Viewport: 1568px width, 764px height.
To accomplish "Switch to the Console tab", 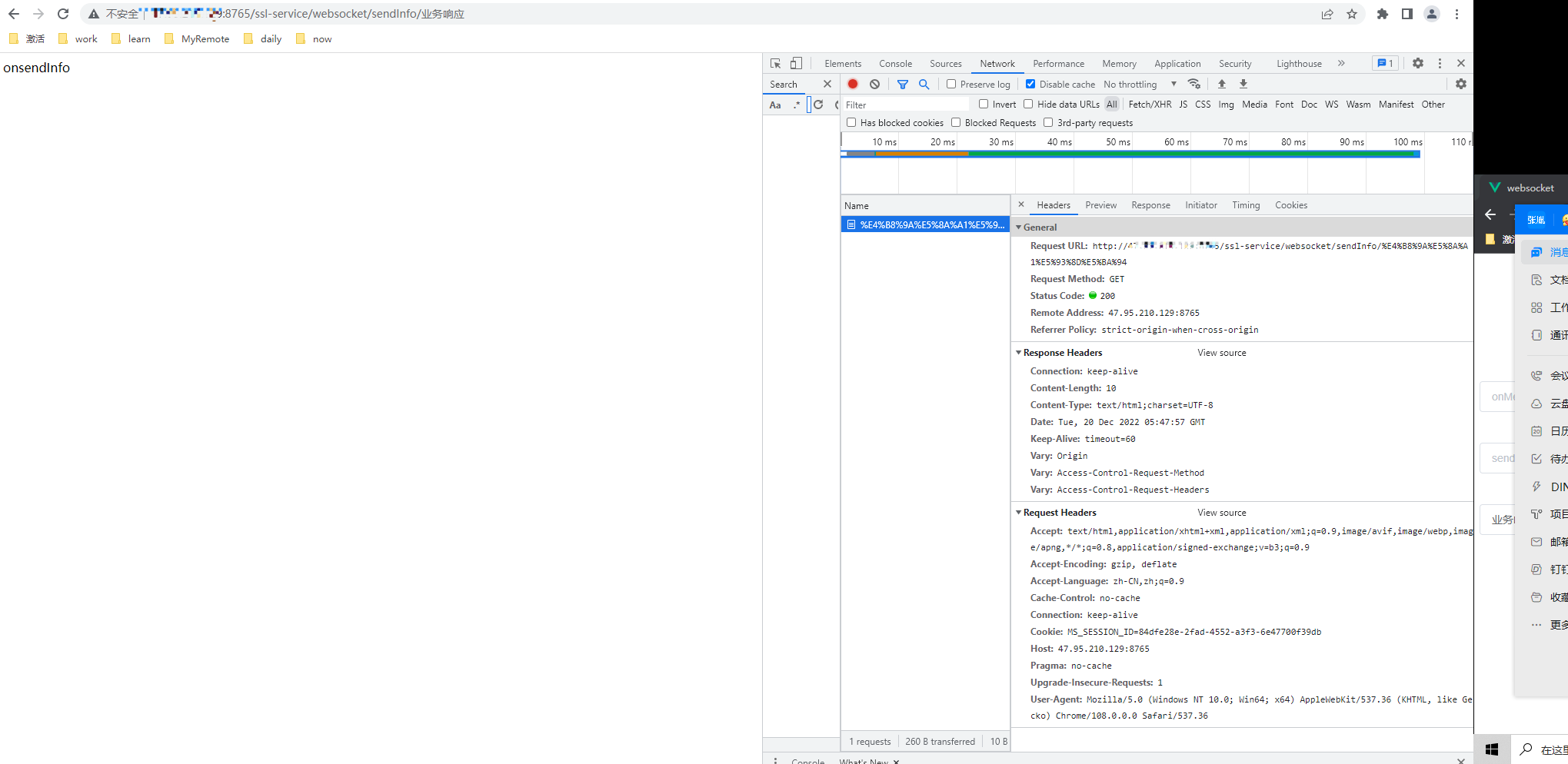I will point(895,64).
